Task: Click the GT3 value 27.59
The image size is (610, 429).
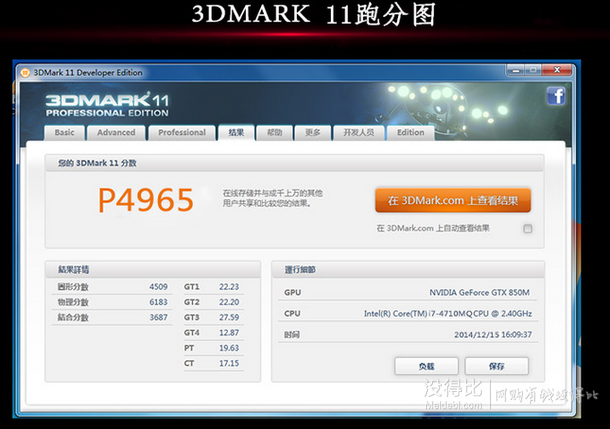Action: tap(229, 317)
